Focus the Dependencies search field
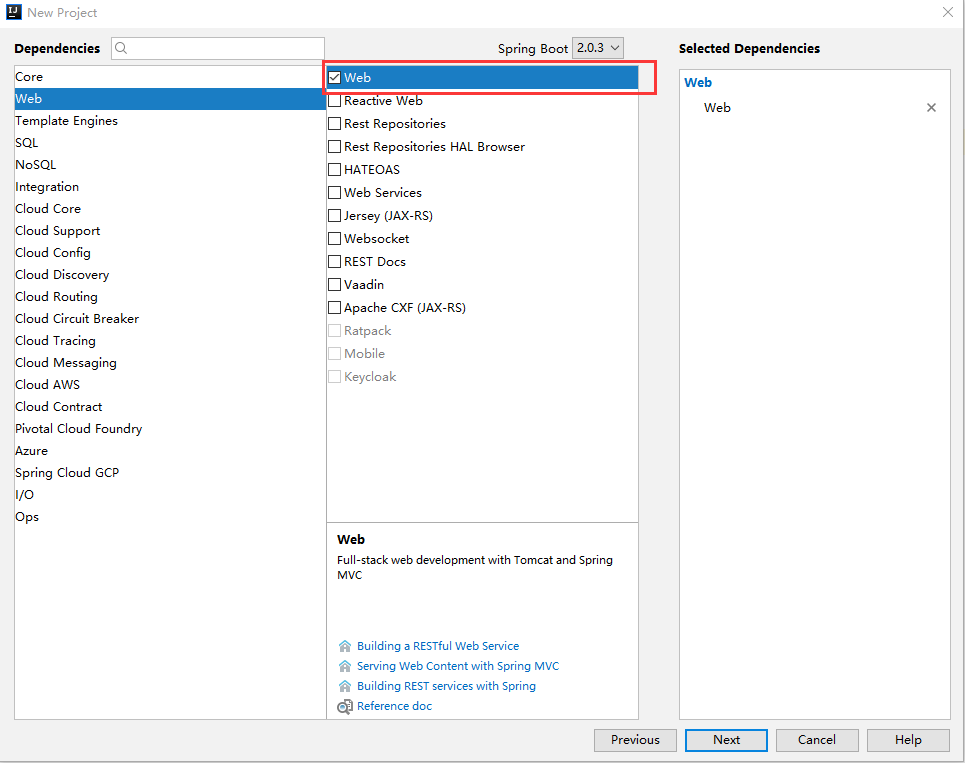Screen dimensions: 965x763 (x=218, y=48)
